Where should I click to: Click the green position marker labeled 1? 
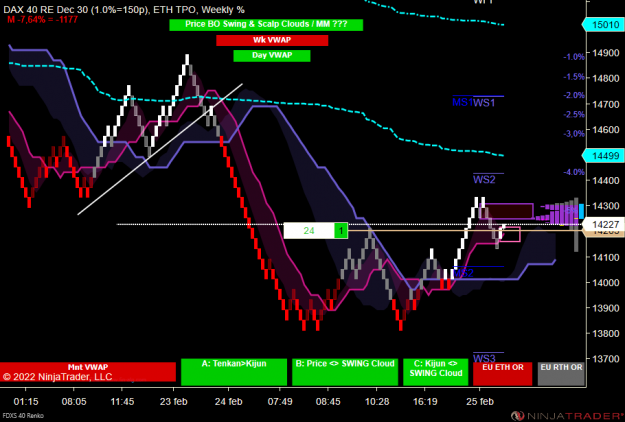click(341, 231)
